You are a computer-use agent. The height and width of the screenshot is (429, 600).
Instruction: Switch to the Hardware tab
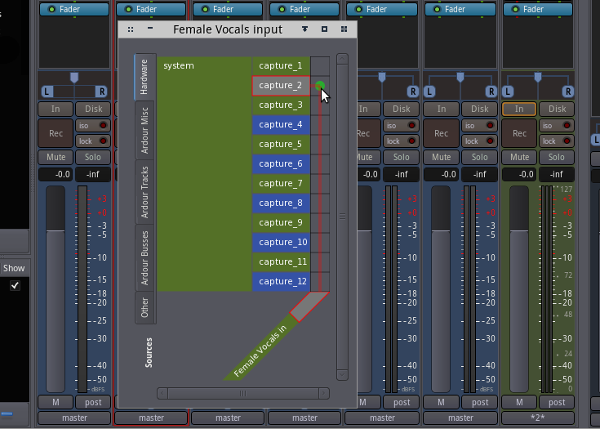[x=145, y=77]
